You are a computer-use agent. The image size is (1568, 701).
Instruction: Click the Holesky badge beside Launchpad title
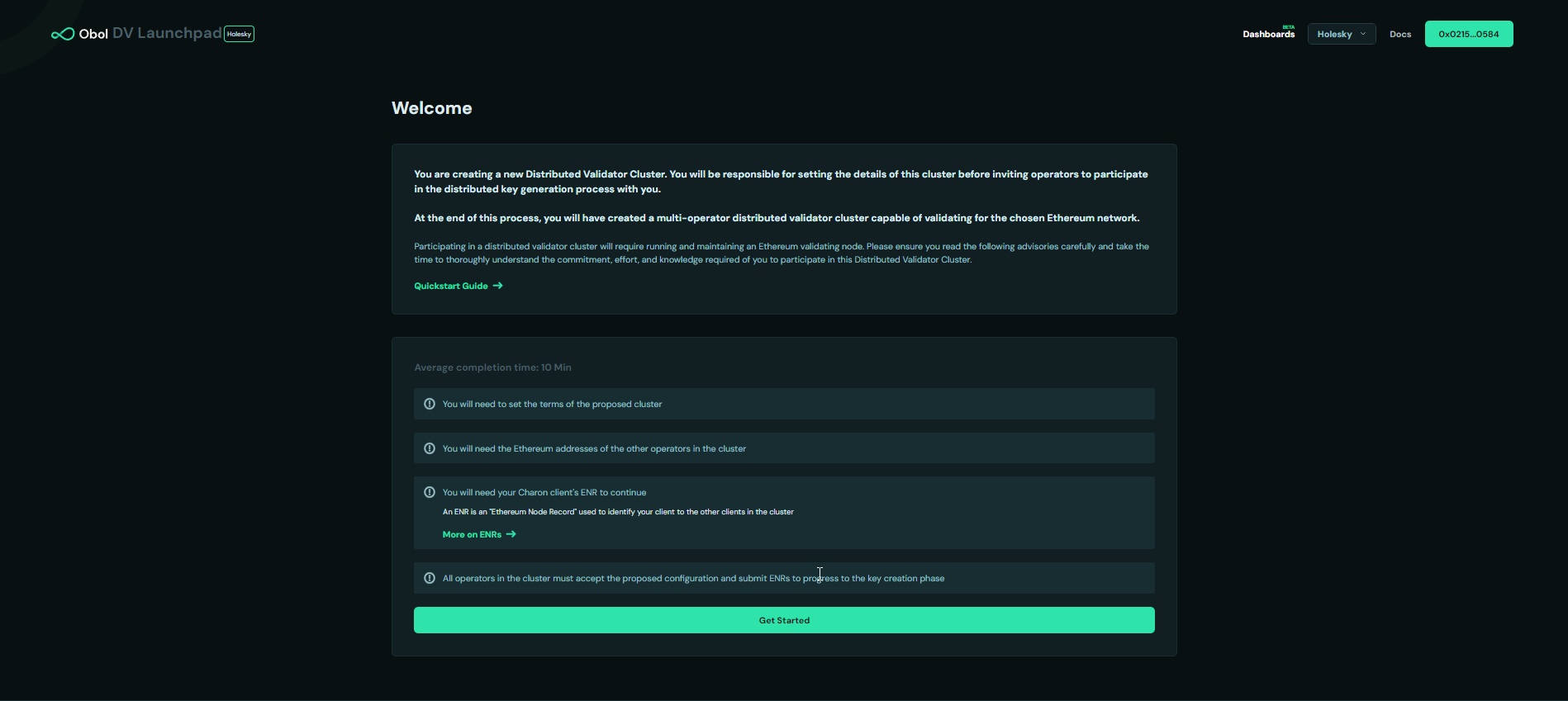[239, 34]
